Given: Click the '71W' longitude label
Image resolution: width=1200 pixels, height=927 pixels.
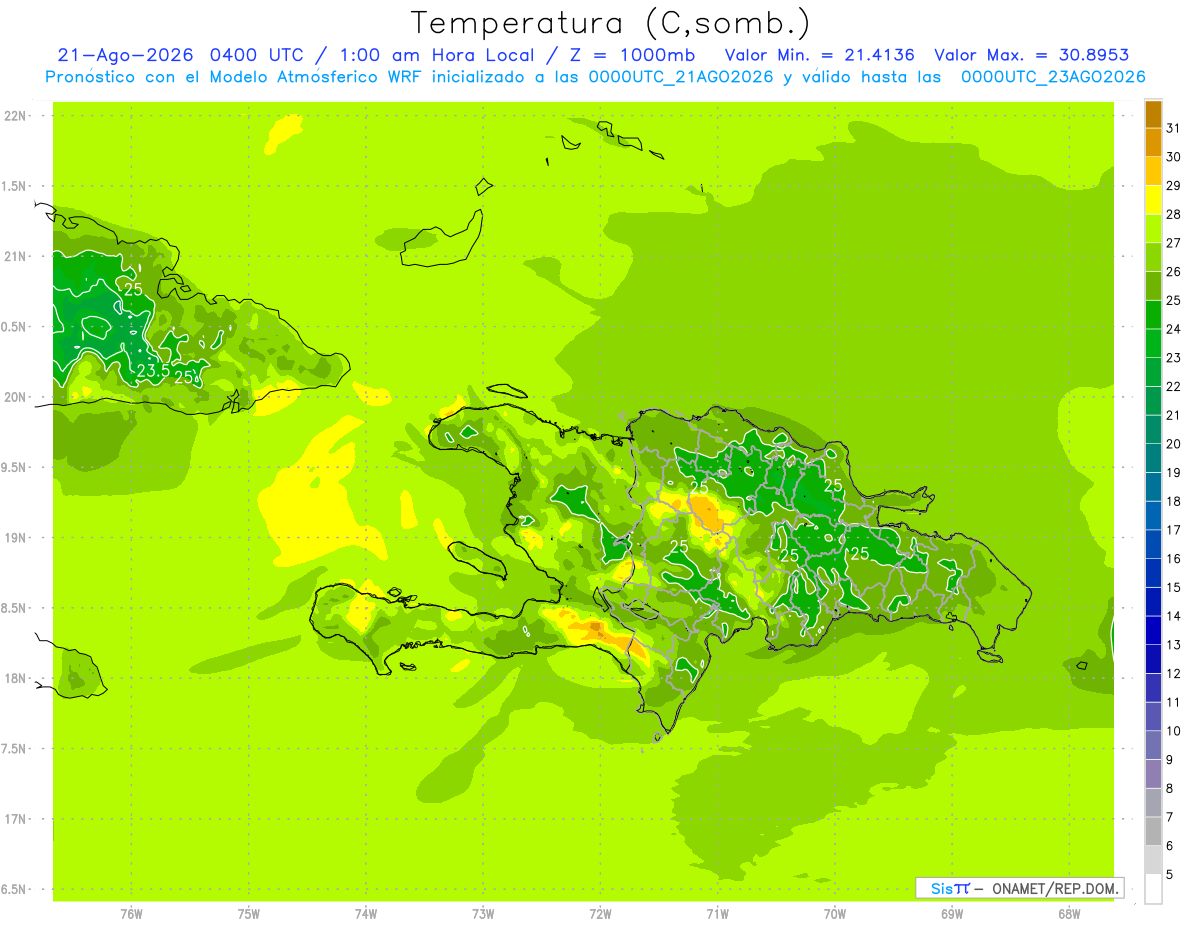Looking at the screenshot, I should point(717,913).
